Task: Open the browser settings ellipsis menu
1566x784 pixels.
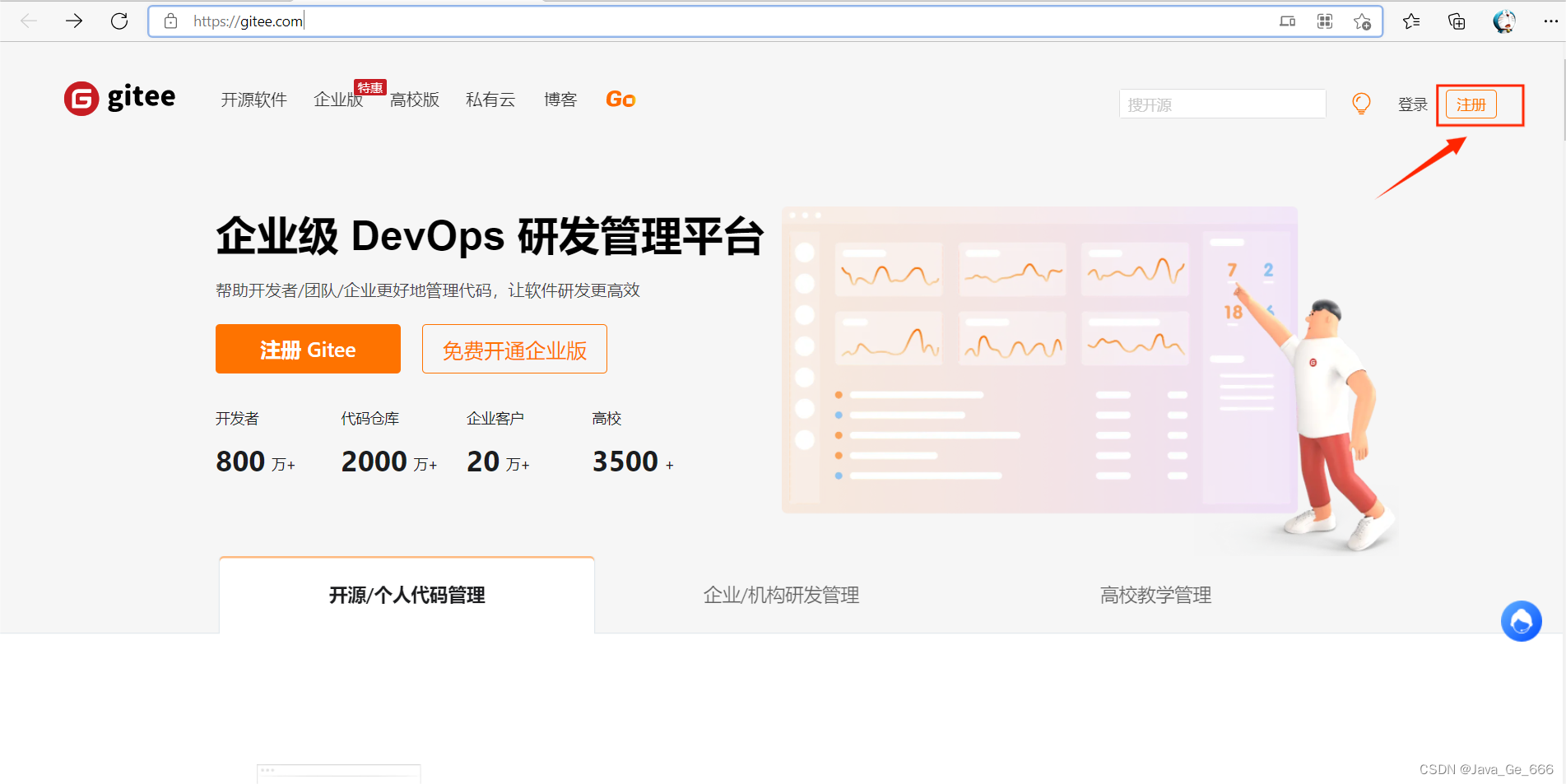Action: 1550,21
